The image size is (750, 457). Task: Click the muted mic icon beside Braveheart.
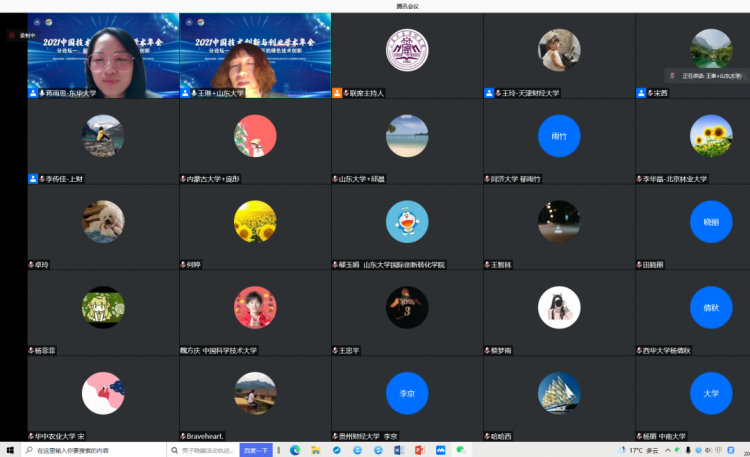(x=183, y=436)
